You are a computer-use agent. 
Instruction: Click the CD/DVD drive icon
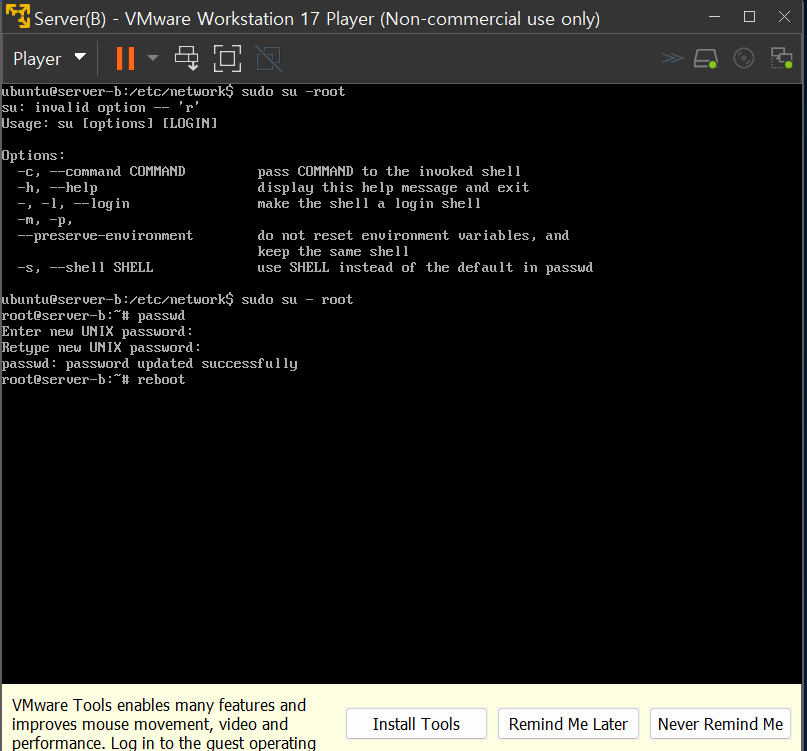[744, 58]
